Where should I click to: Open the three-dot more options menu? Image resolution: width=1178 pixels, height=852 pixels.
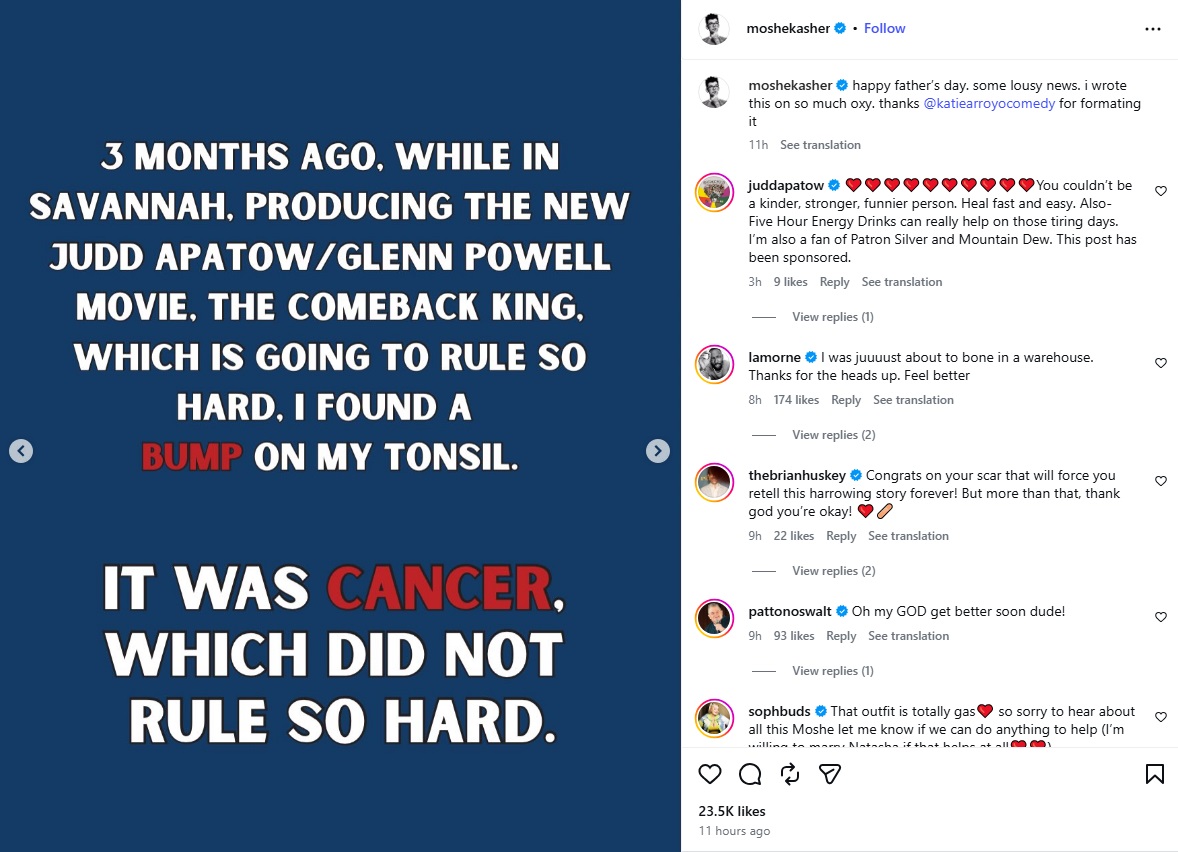click(x=1152, y=29)
